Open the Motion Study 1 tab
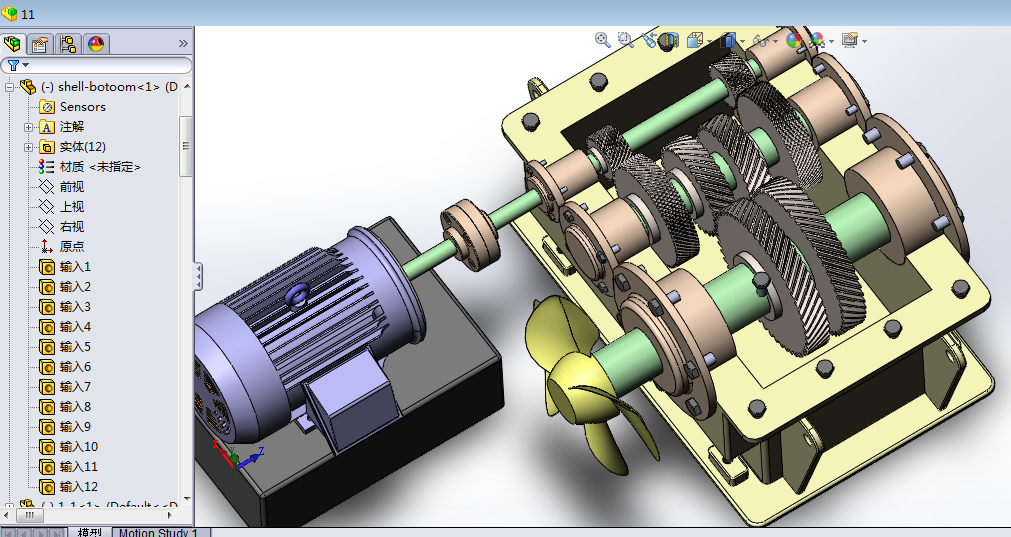This screenshot has width=1011, height=537. pos(159,532)
